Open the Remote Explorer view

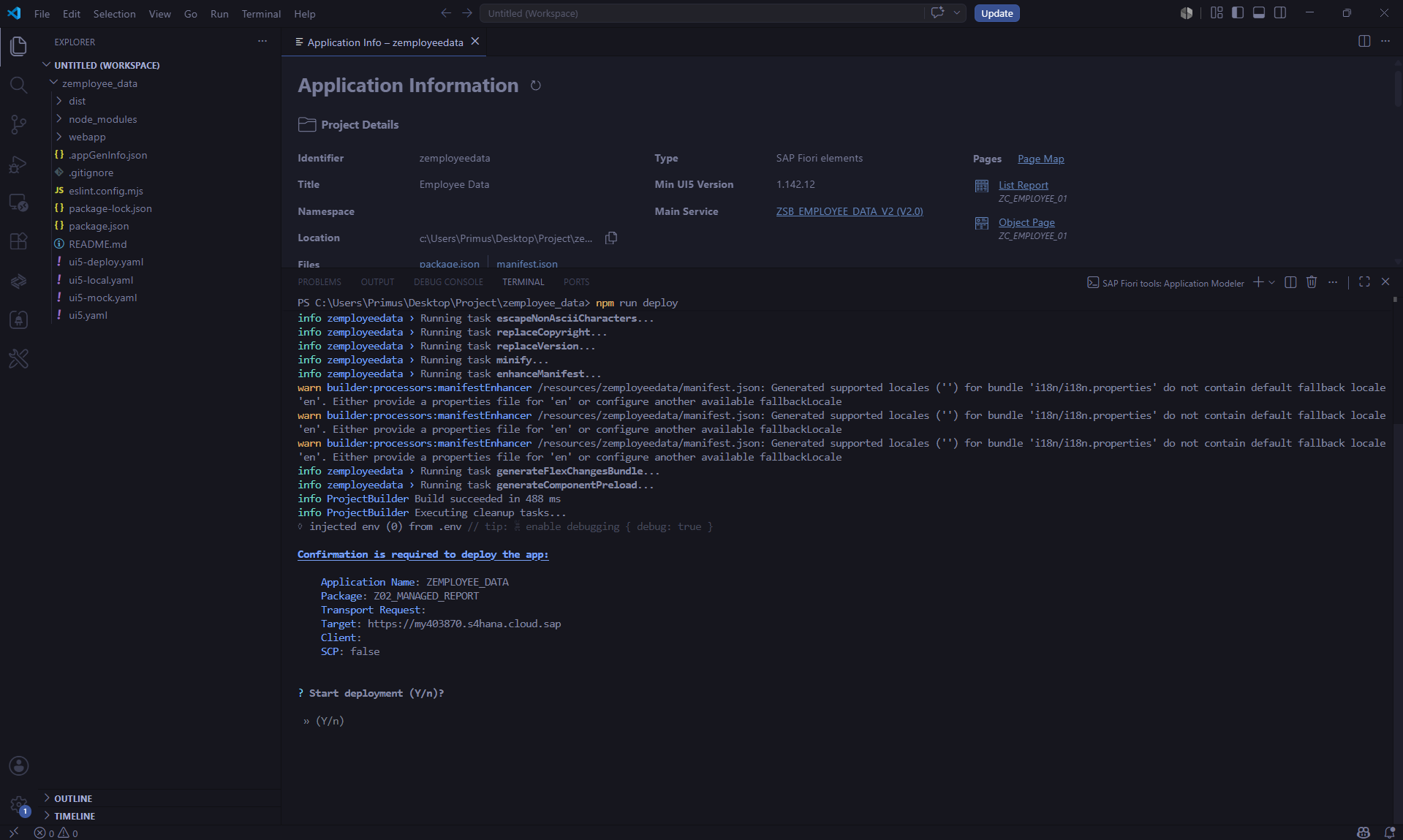(x=18, y=203)
